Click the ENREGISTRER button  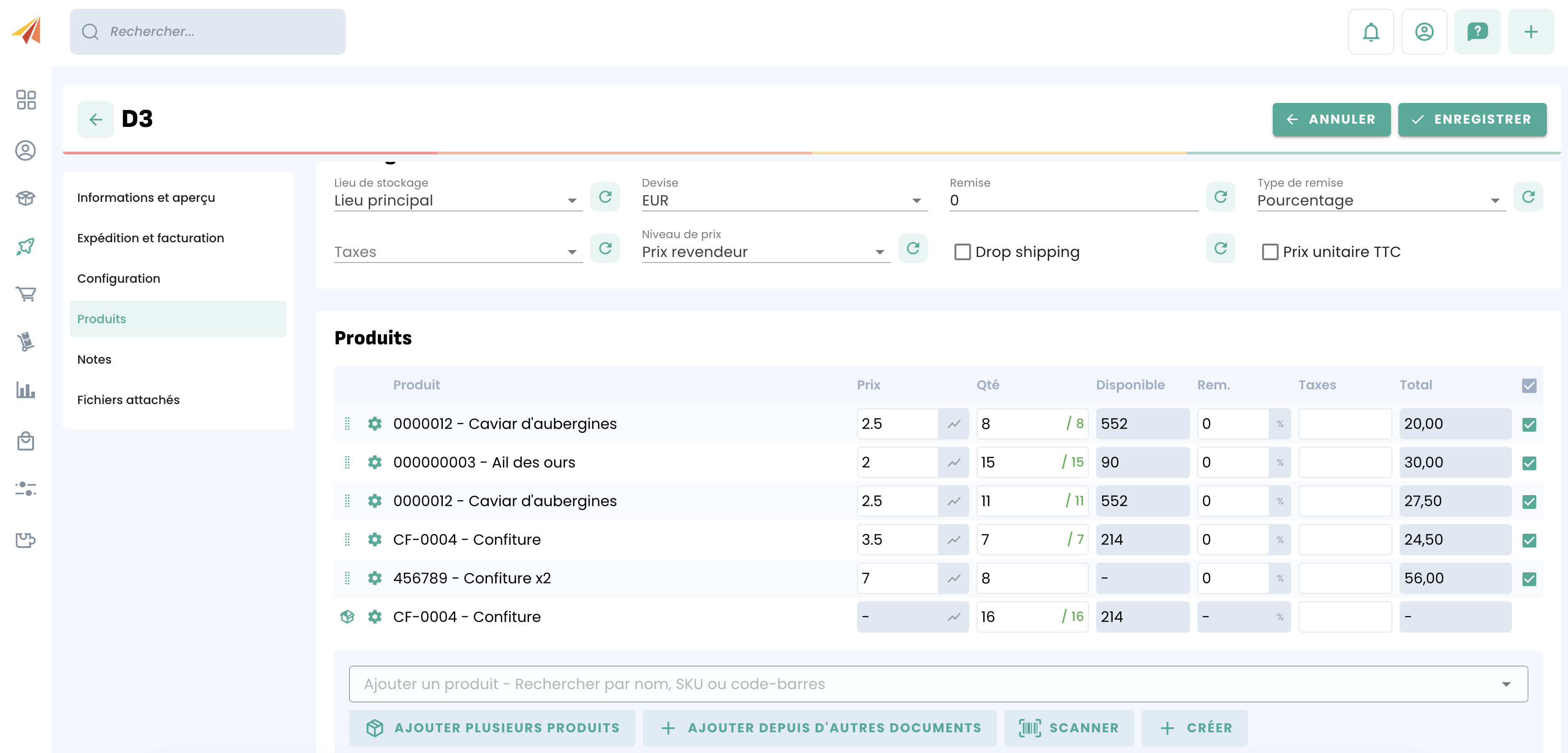pyautogui.click(x=1471, y=120)
